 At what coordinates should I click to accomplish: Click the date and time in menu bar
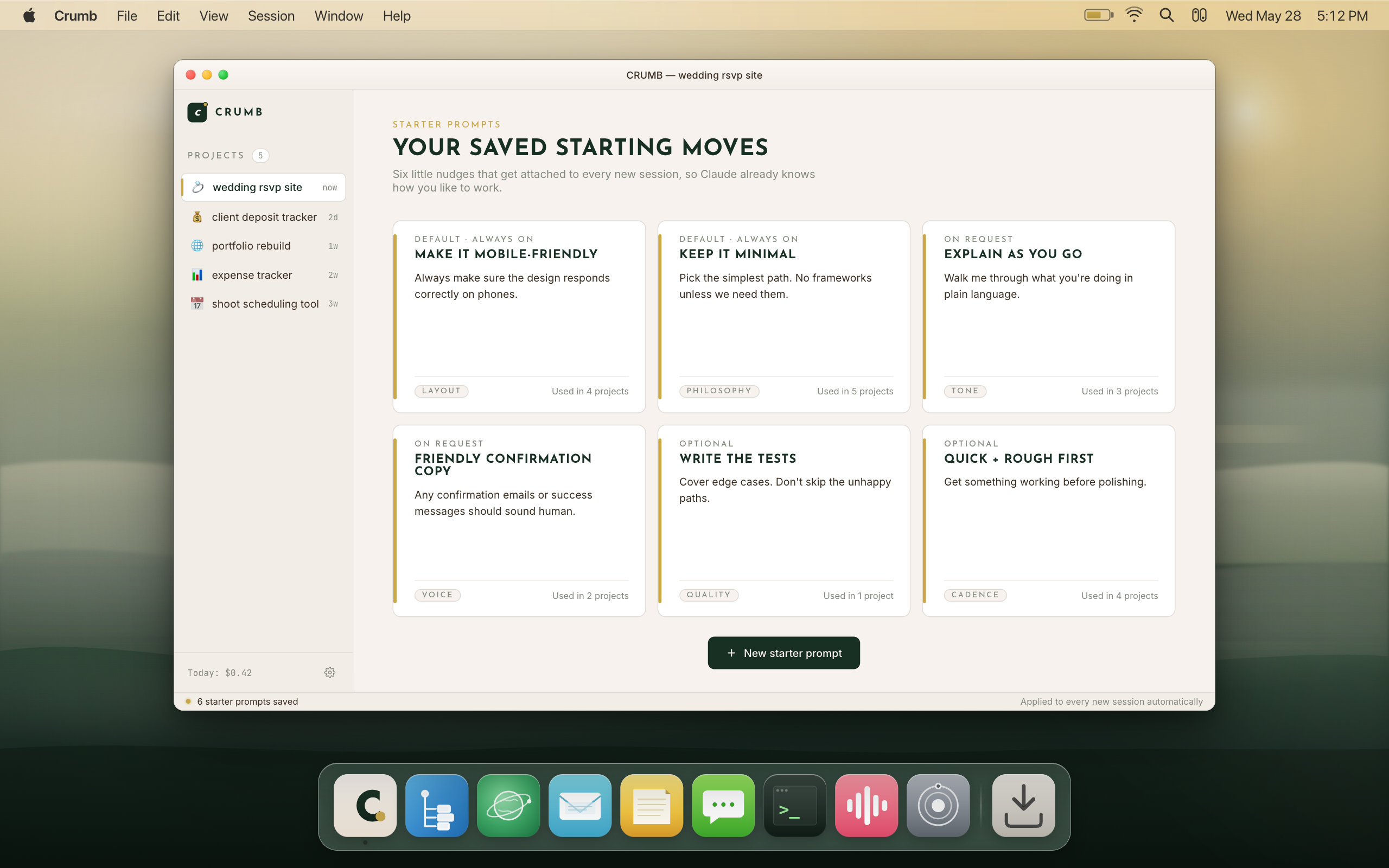pos(1297,16)
